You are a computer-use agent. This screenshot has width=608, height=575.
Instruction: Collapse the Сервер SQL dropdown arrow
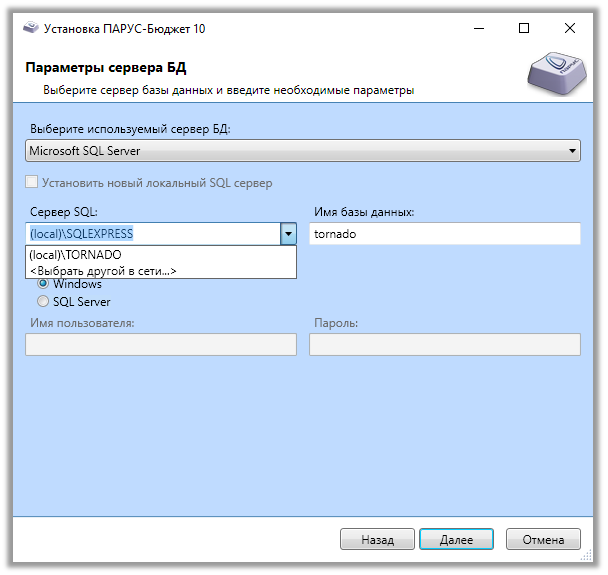coord(288,234)
